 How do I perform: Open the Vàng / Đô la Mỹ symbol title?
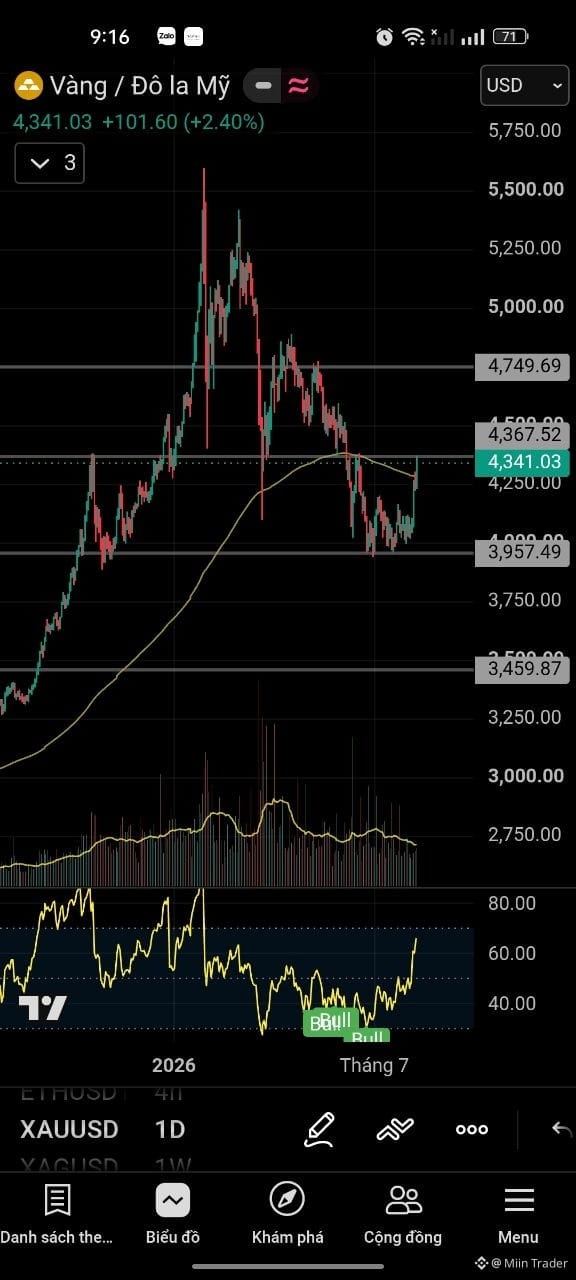(139, 86)
